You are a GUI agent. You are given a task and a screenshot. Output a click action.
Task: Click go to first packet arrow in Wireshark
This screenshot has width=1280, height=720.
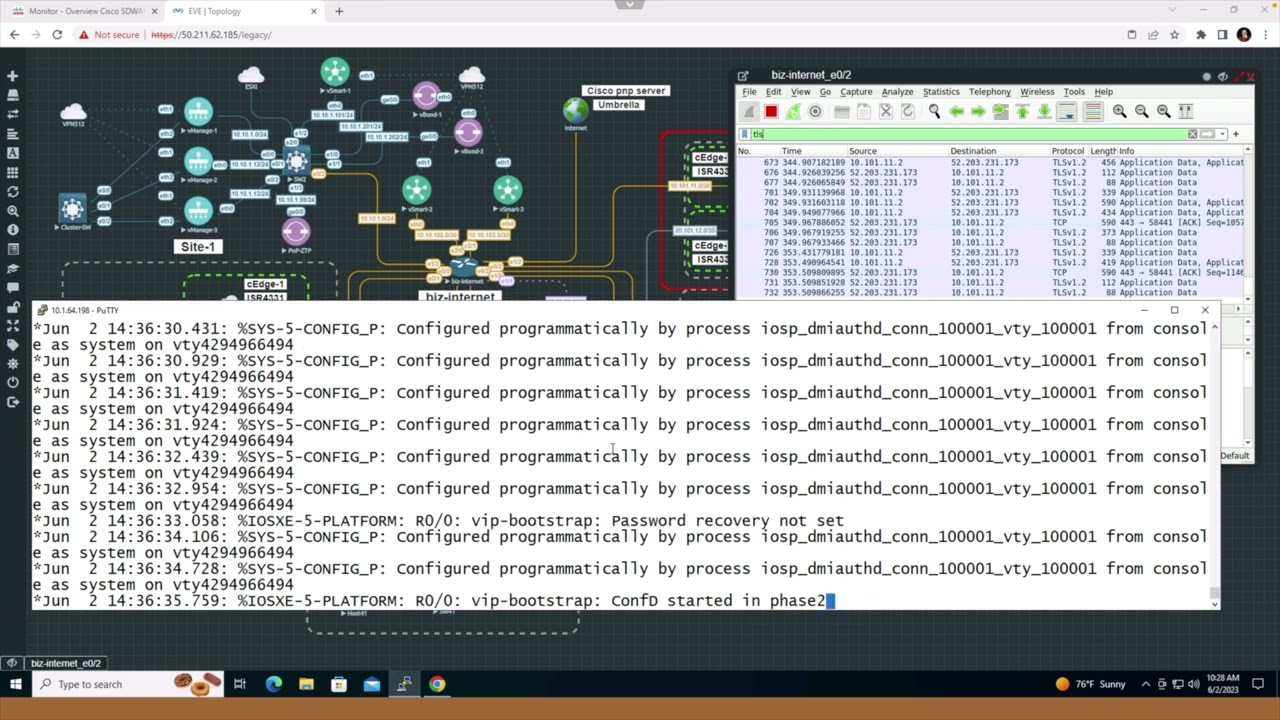pyautogui.click(x=1022, y=112)
